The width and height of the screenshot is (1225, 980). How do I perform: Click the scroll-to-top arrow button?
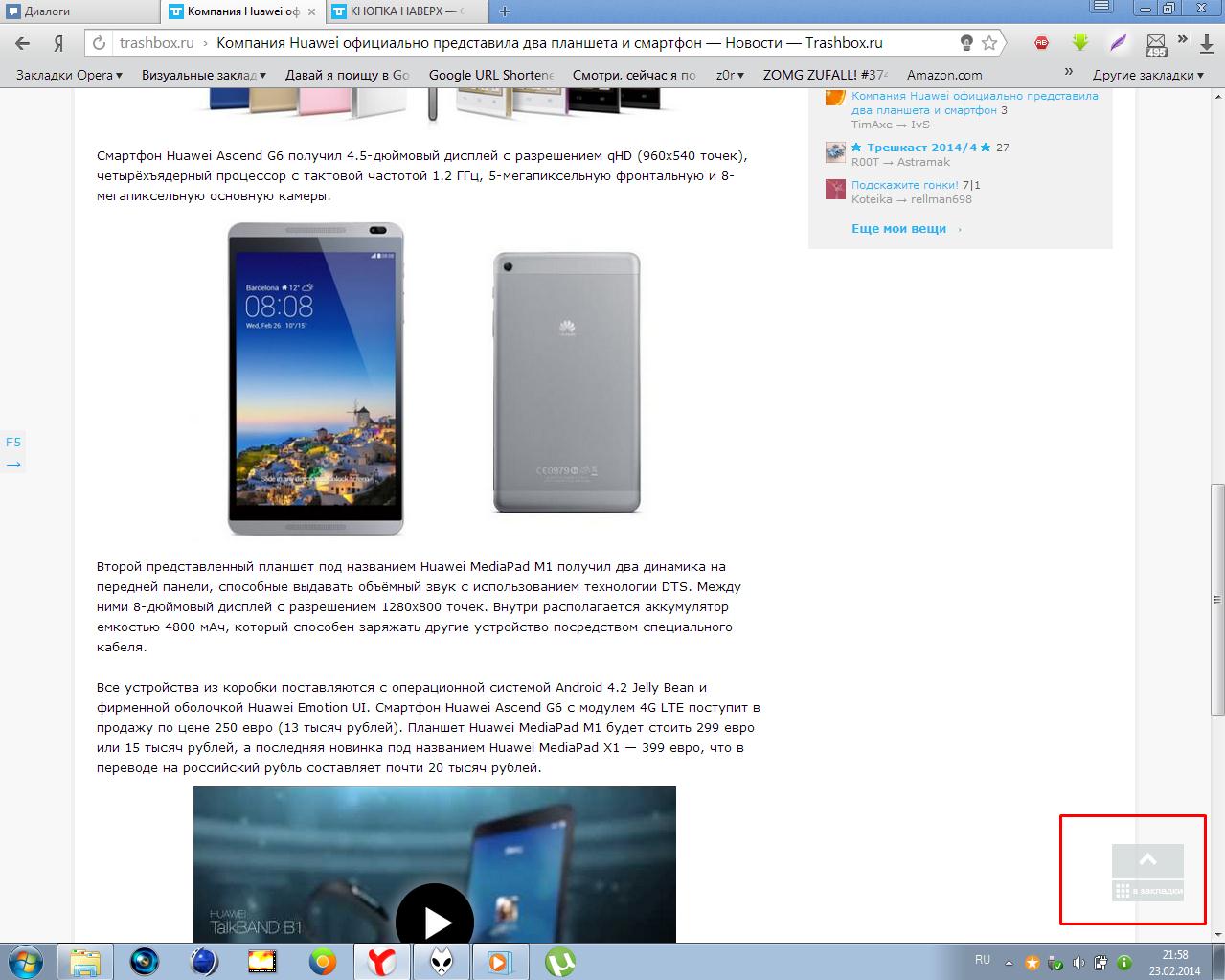pos(1147,859)
